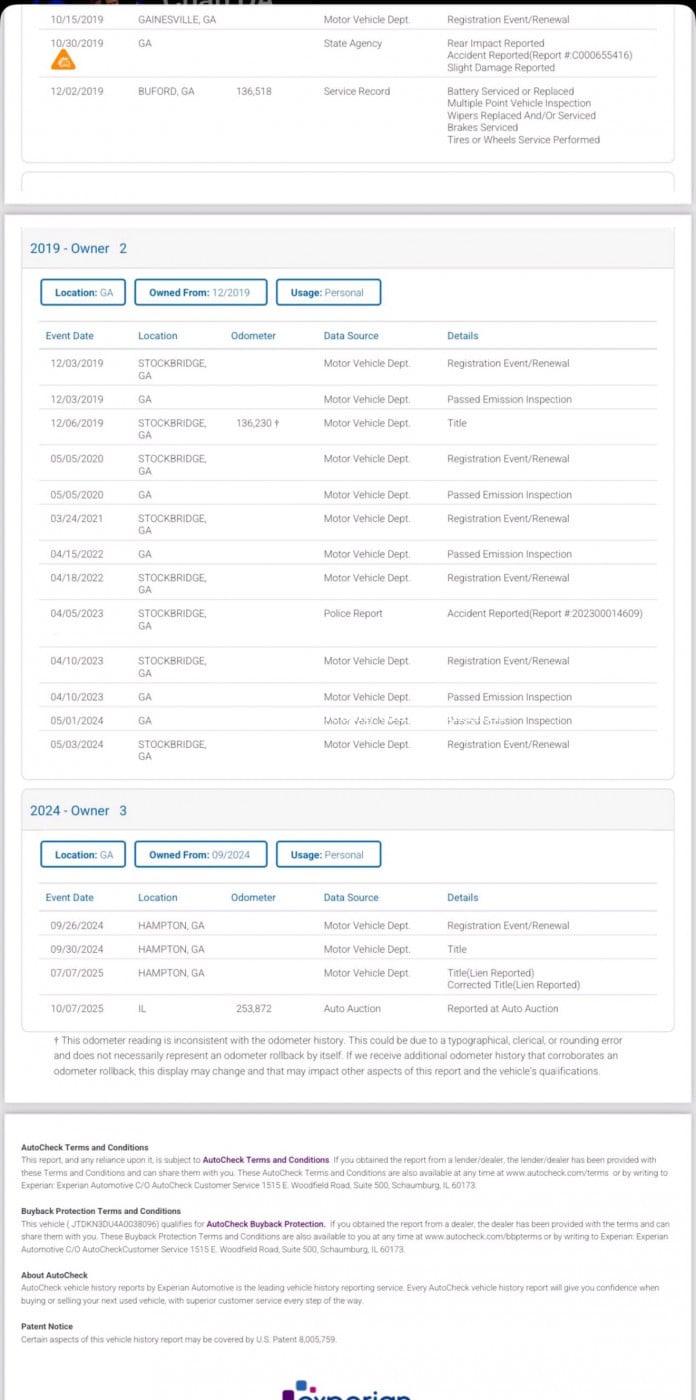The height and width of the screenshot is (1400, 696).
Task: Click the flagged 136,230 odometer reading
Action: [257, 423]
